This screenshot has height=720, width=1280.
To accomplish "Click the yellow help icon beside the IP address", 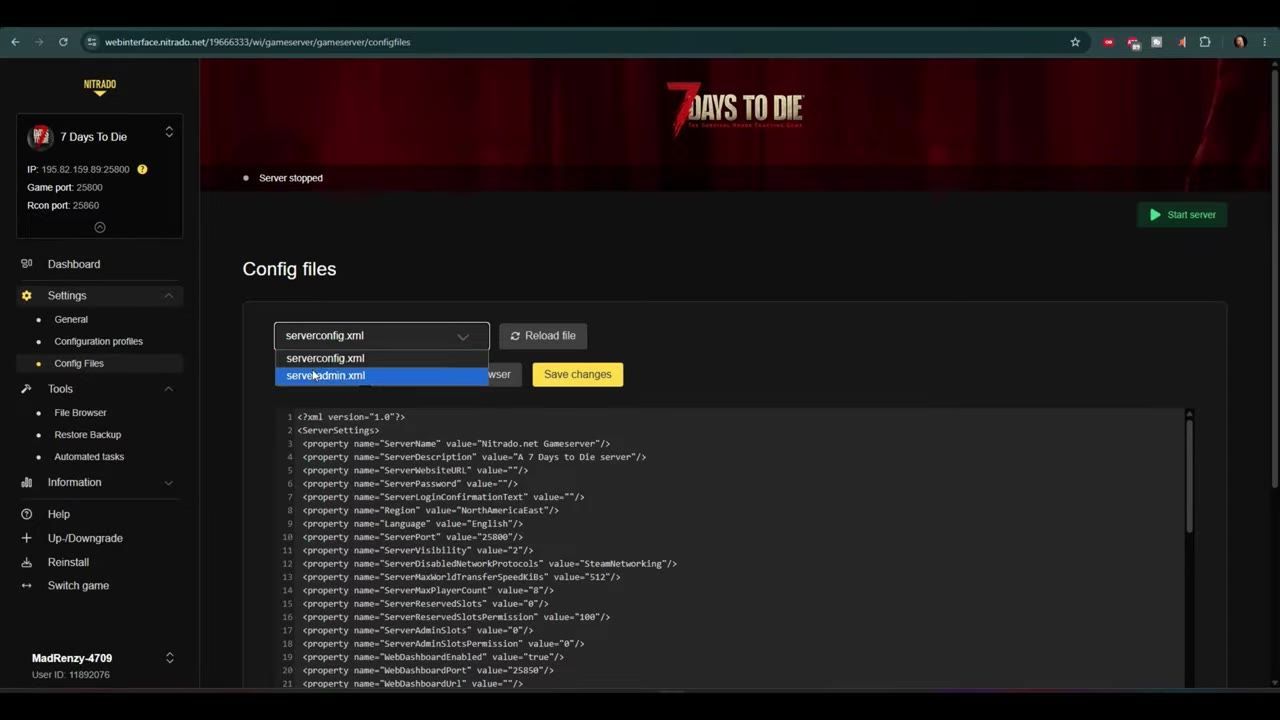I will pos(142,169).
